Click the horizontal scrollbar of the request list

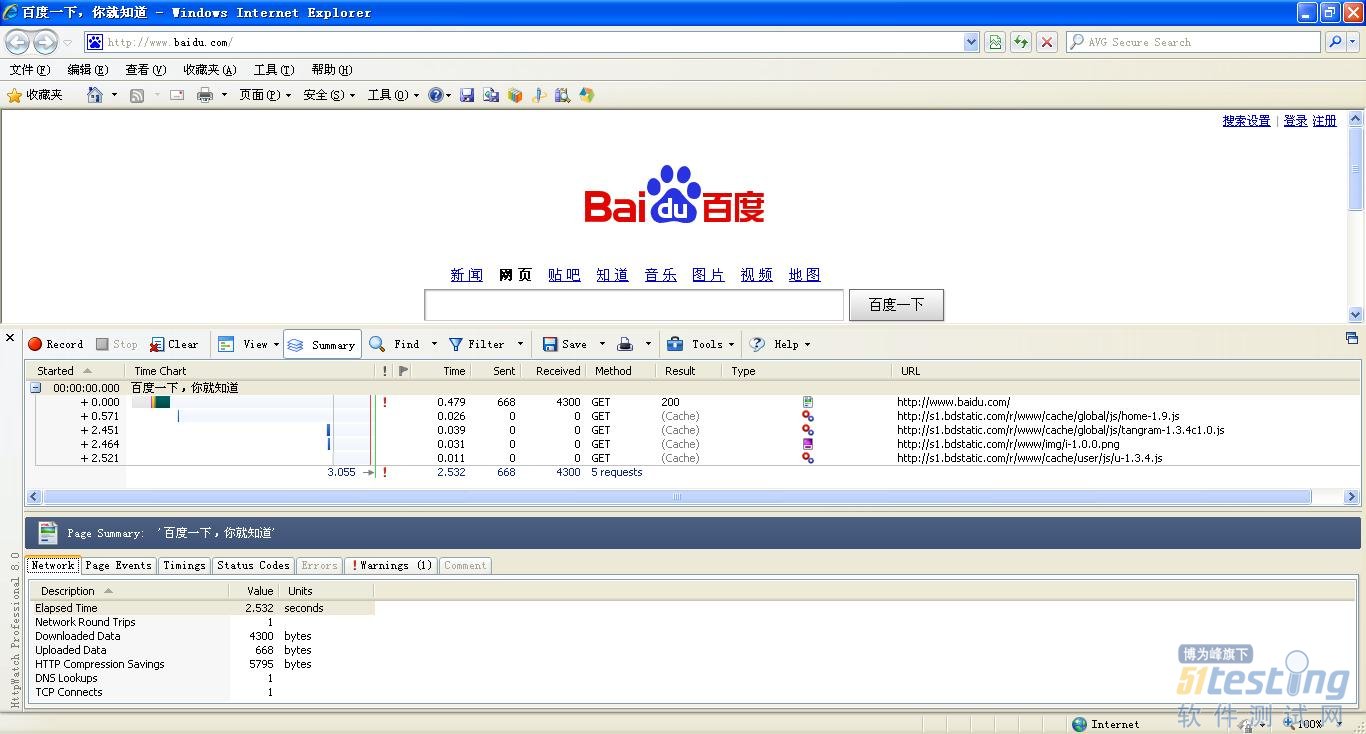677,496
